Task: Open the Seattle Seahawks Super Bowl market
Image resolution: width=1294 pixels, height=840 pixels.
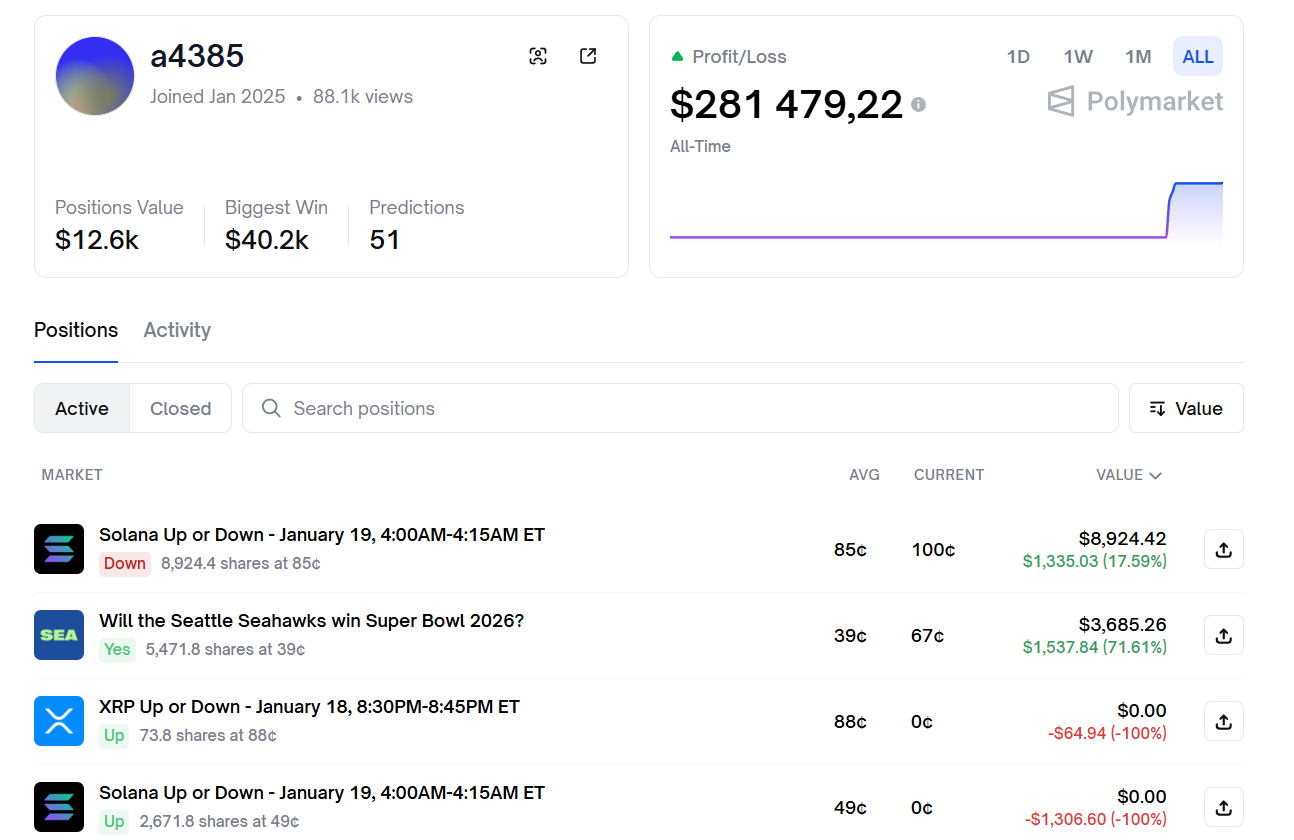Action: pyautogui.click(x=311, y=621)
